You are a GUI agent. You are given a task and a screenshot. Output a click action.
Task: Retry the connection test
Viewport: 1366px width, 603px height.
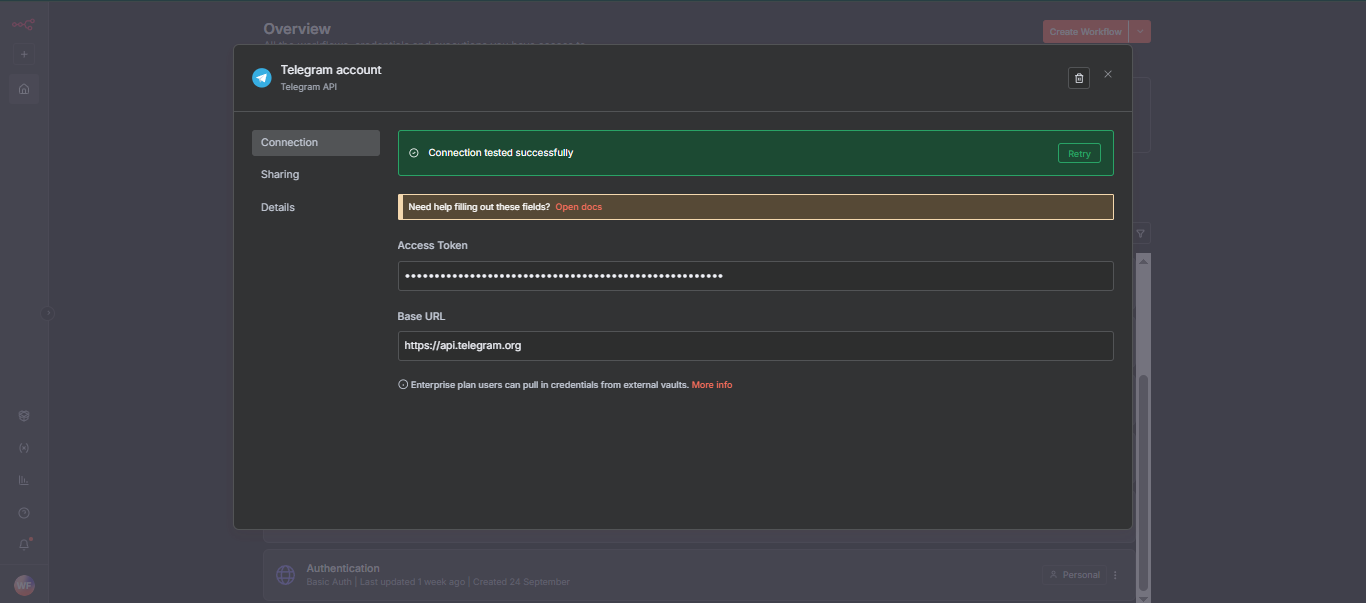[x=1079, y=152]
